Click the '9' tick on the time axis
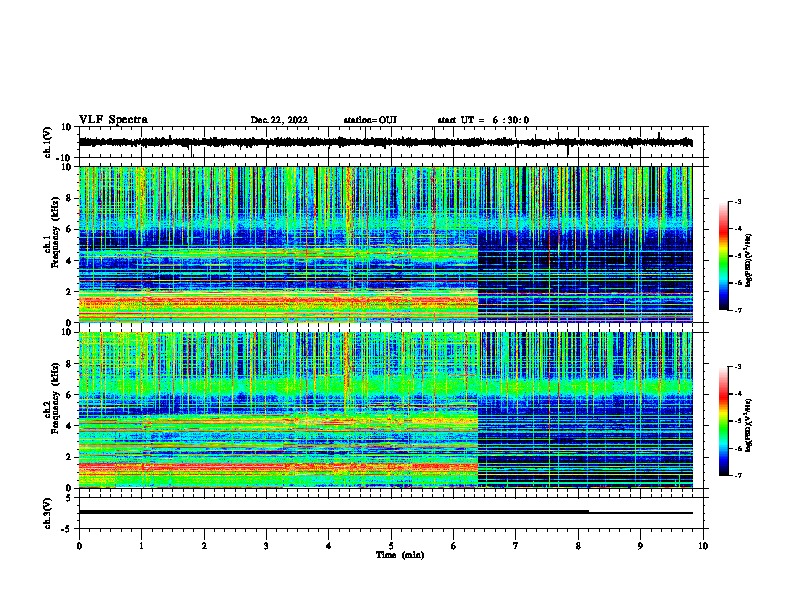This screenshot has height=612, width=792. 640,546
